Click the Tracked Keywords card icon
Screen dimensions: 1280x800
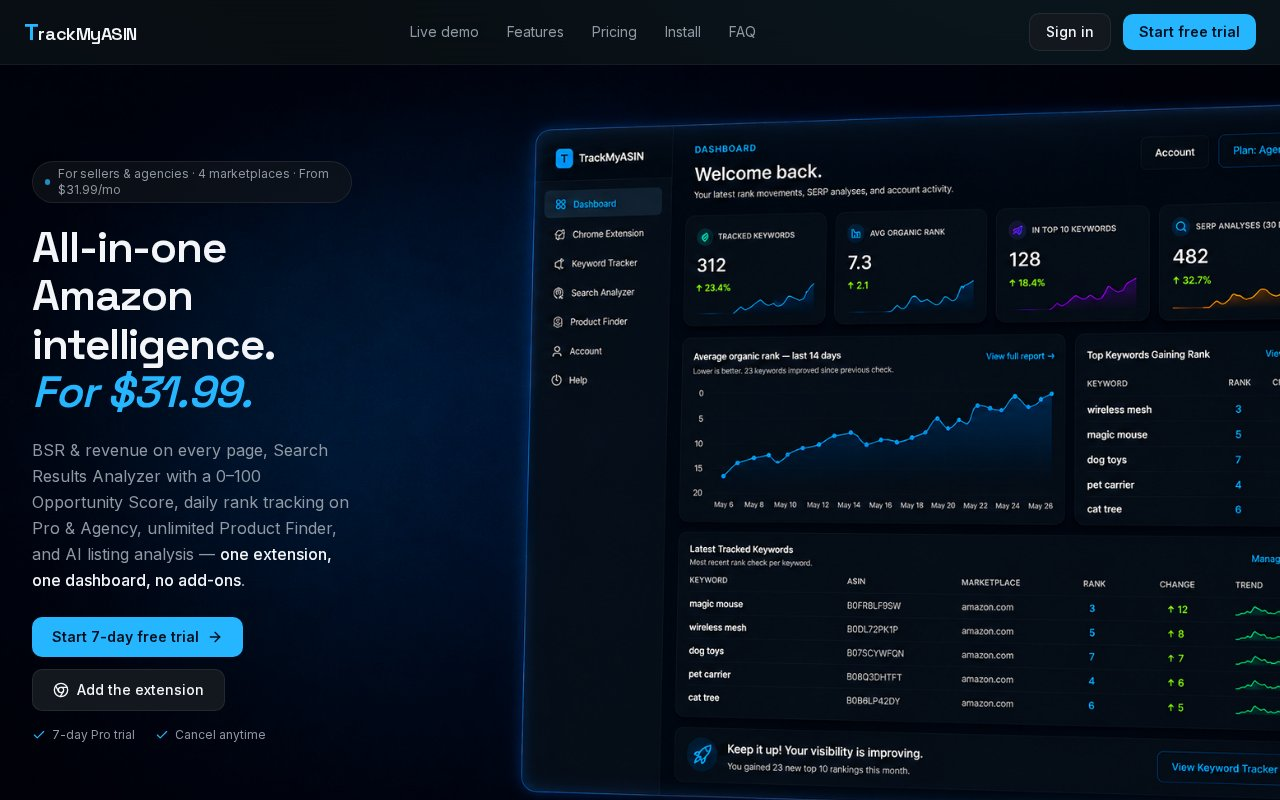tap(705, 236)
